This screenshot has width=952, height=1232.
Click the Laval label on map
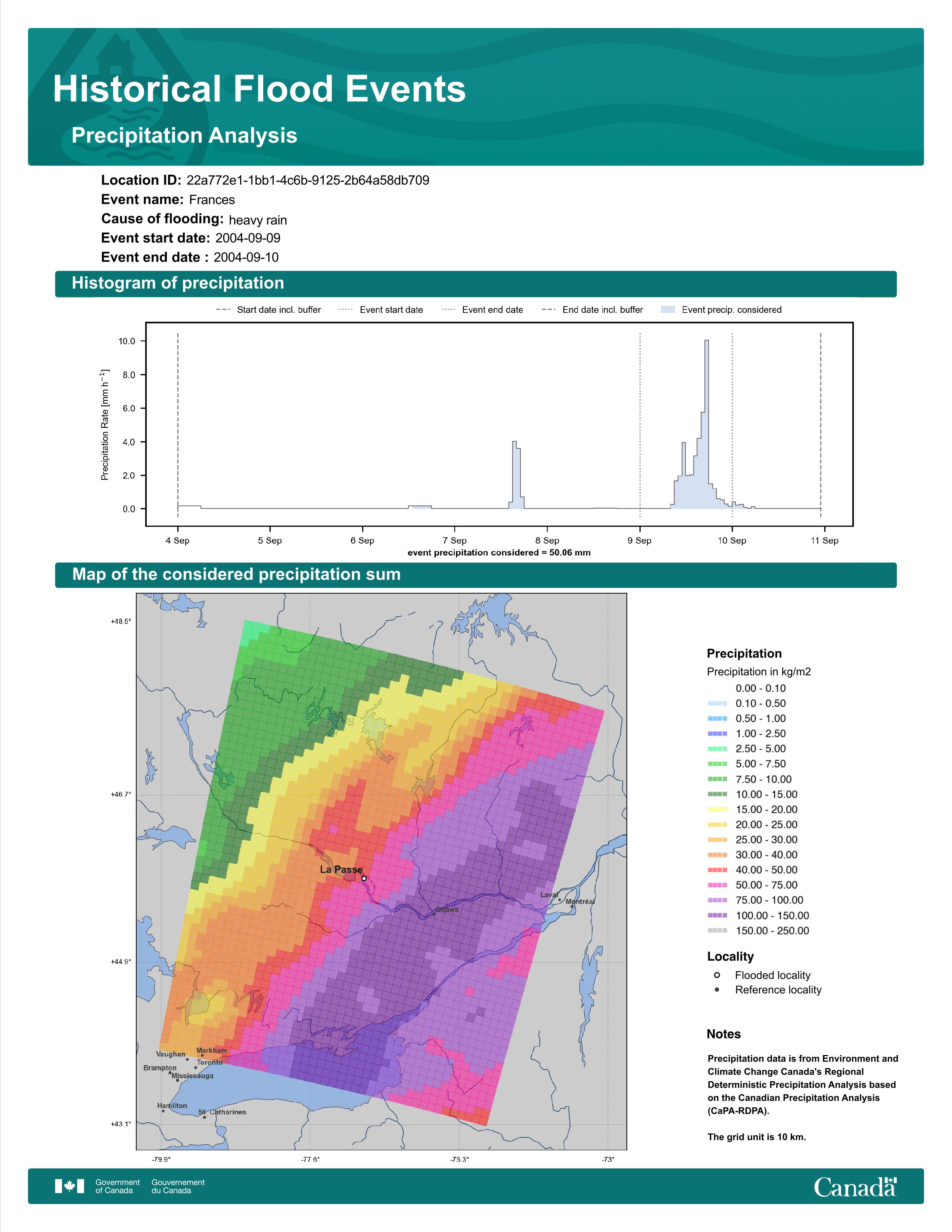click(549, 895)
